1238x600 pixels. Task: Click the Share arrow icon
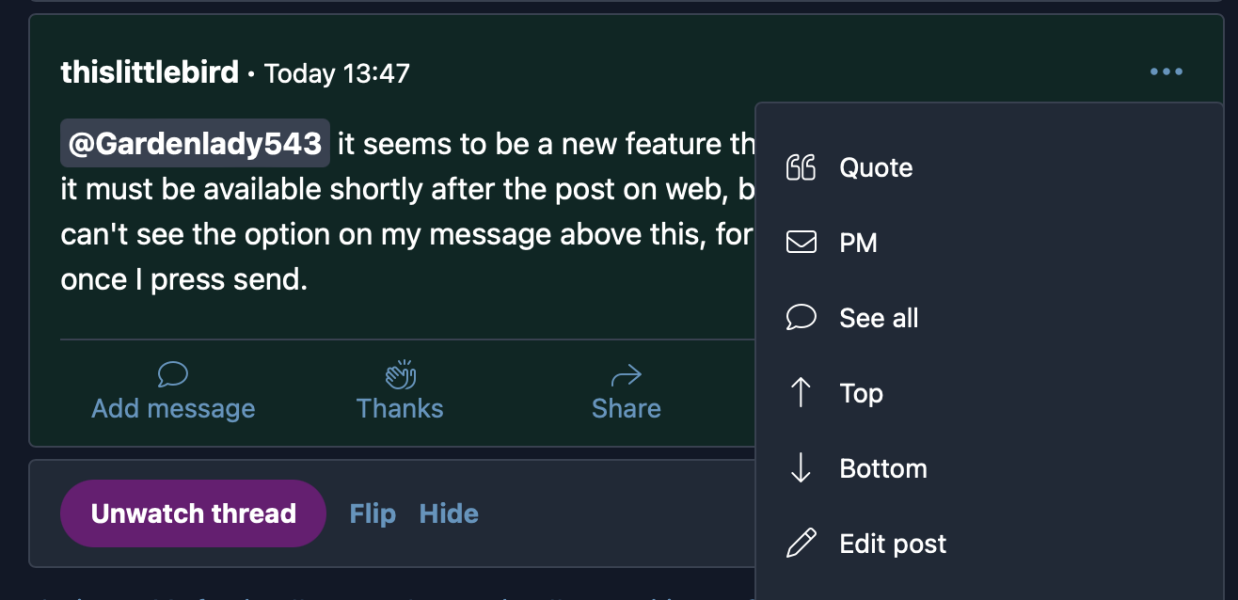(626, 375)
